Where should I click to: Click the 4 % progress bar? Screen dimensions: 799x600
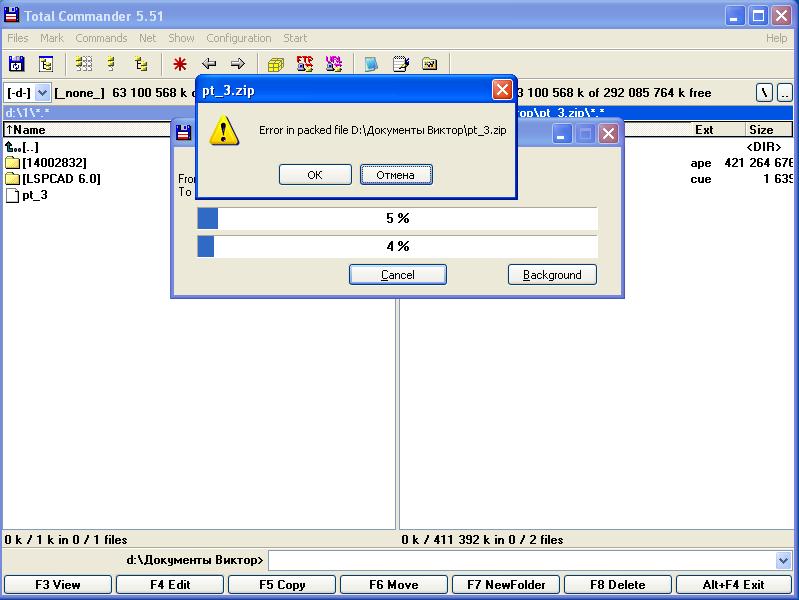pyautogui.click(x=397, y=246)
